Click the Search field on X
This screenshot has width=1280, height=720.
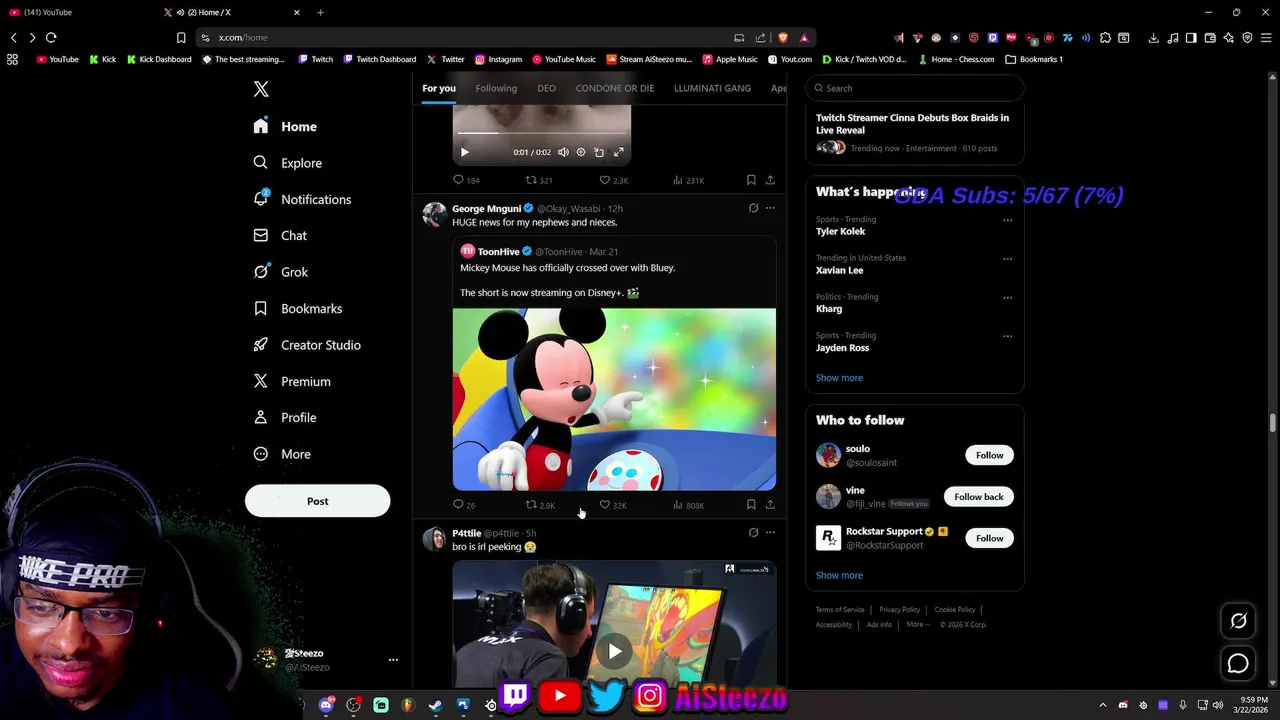point(915,88)
